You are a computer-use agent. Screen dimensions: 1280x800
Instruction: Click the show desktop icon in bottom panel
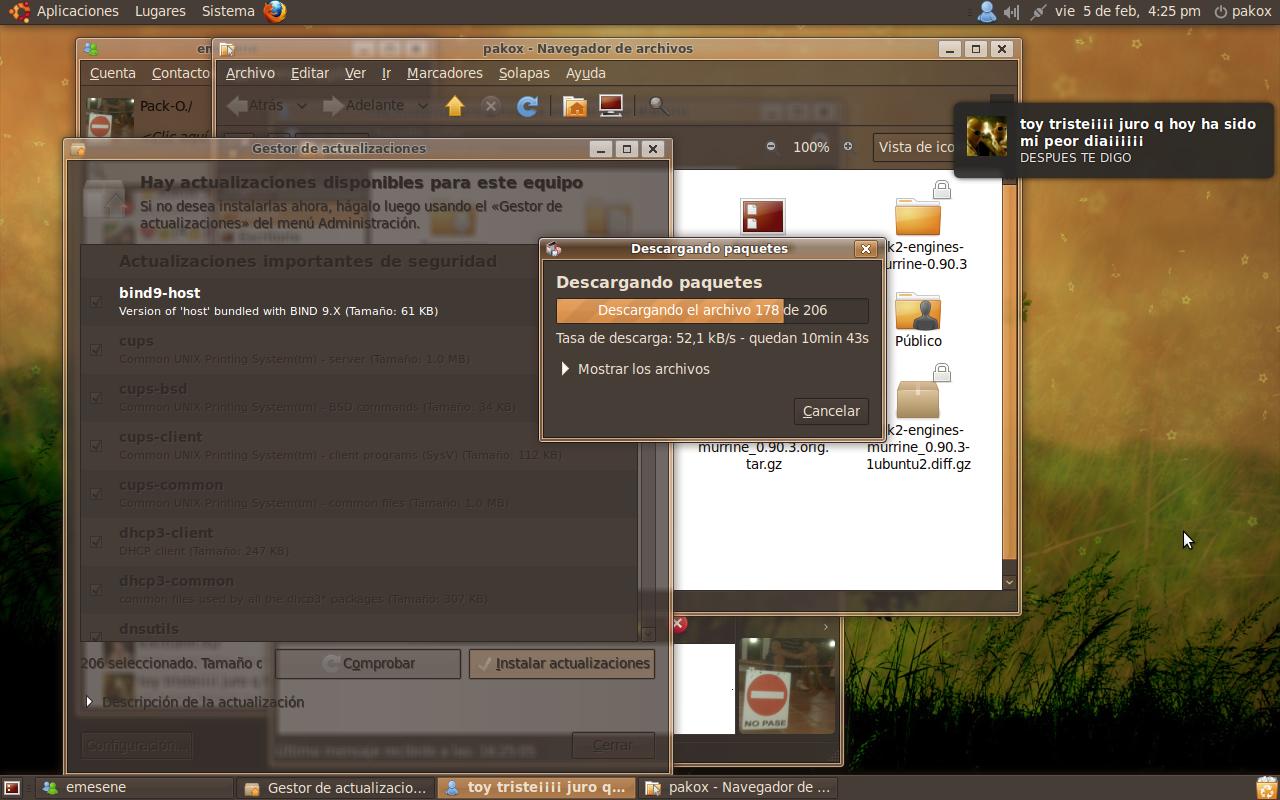point(12,788)
